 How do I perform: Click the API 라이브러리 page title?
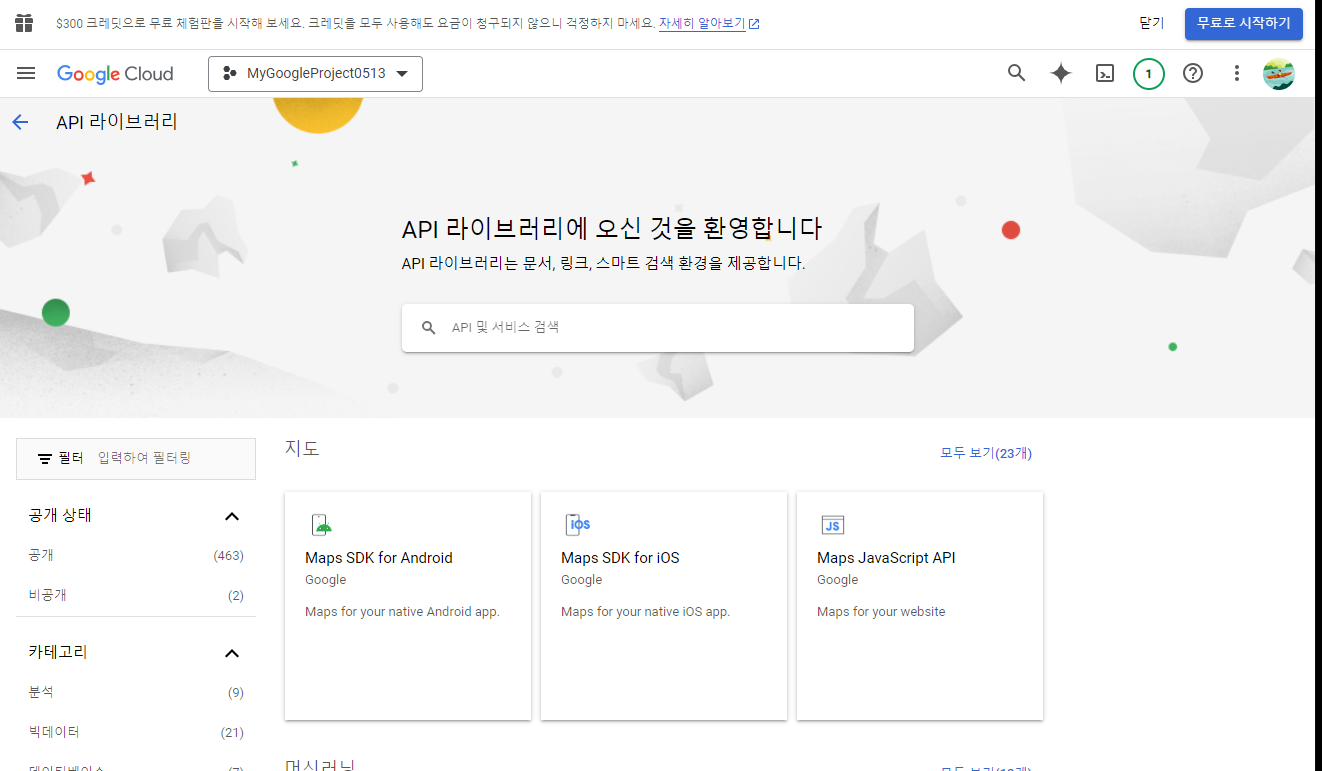click(117, 122)
